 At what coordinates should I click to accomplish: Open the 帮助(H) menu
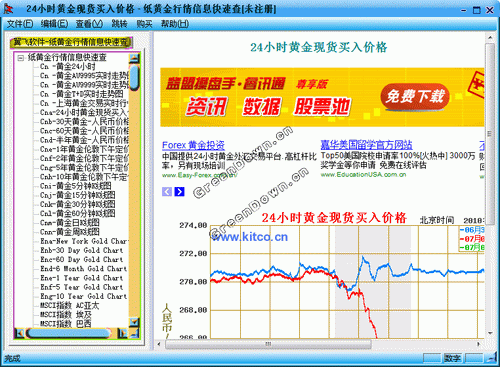pos(175,24)
